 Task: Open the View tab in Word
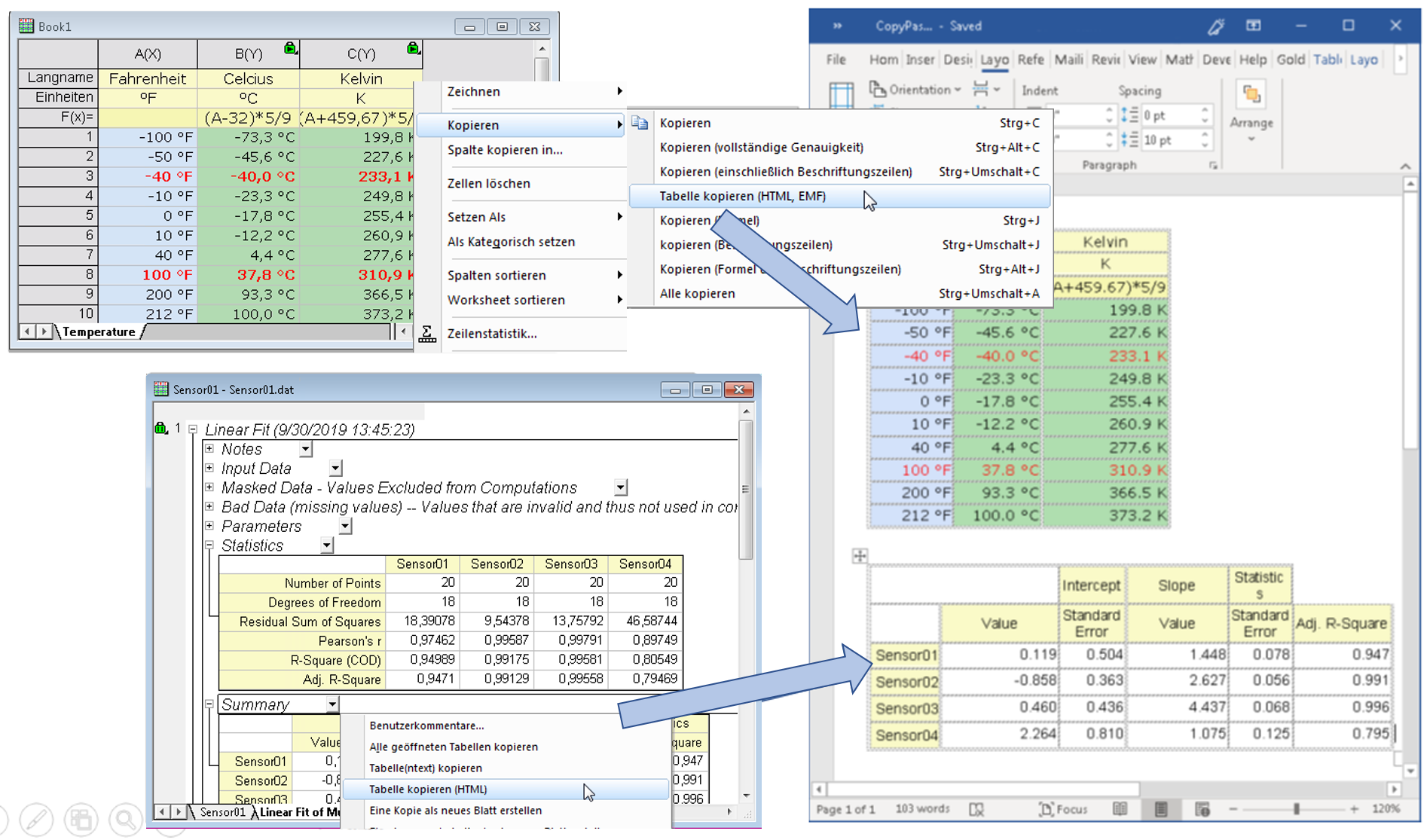tap(1141, 60)
